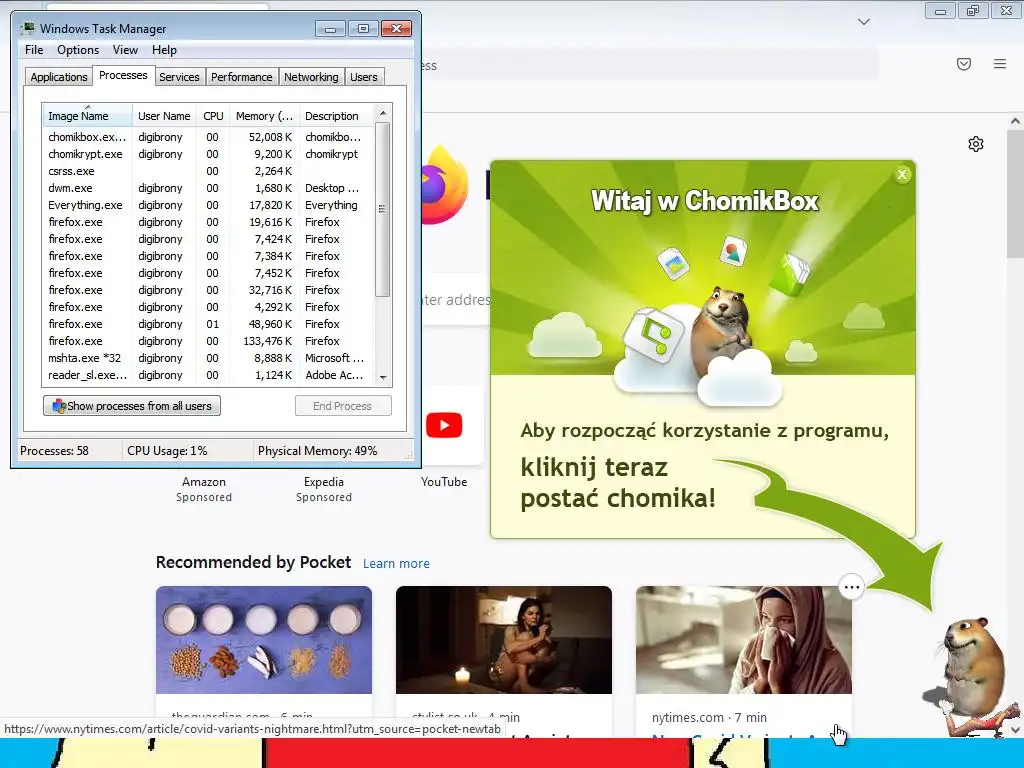Image resolution: width=1024 pixels, height=768 pixels.
Task: Switch to the Services tab
Action: (179, 77)
